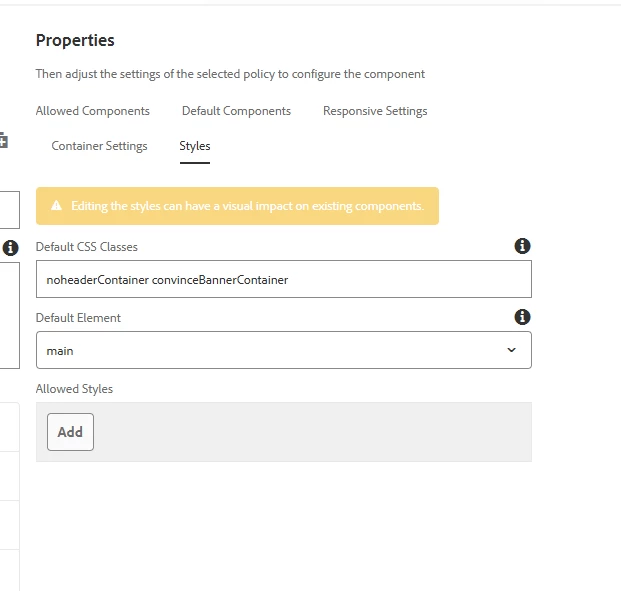Click info icon beside Default CSS Classes field
621x591 pixels.
point(522,246)
